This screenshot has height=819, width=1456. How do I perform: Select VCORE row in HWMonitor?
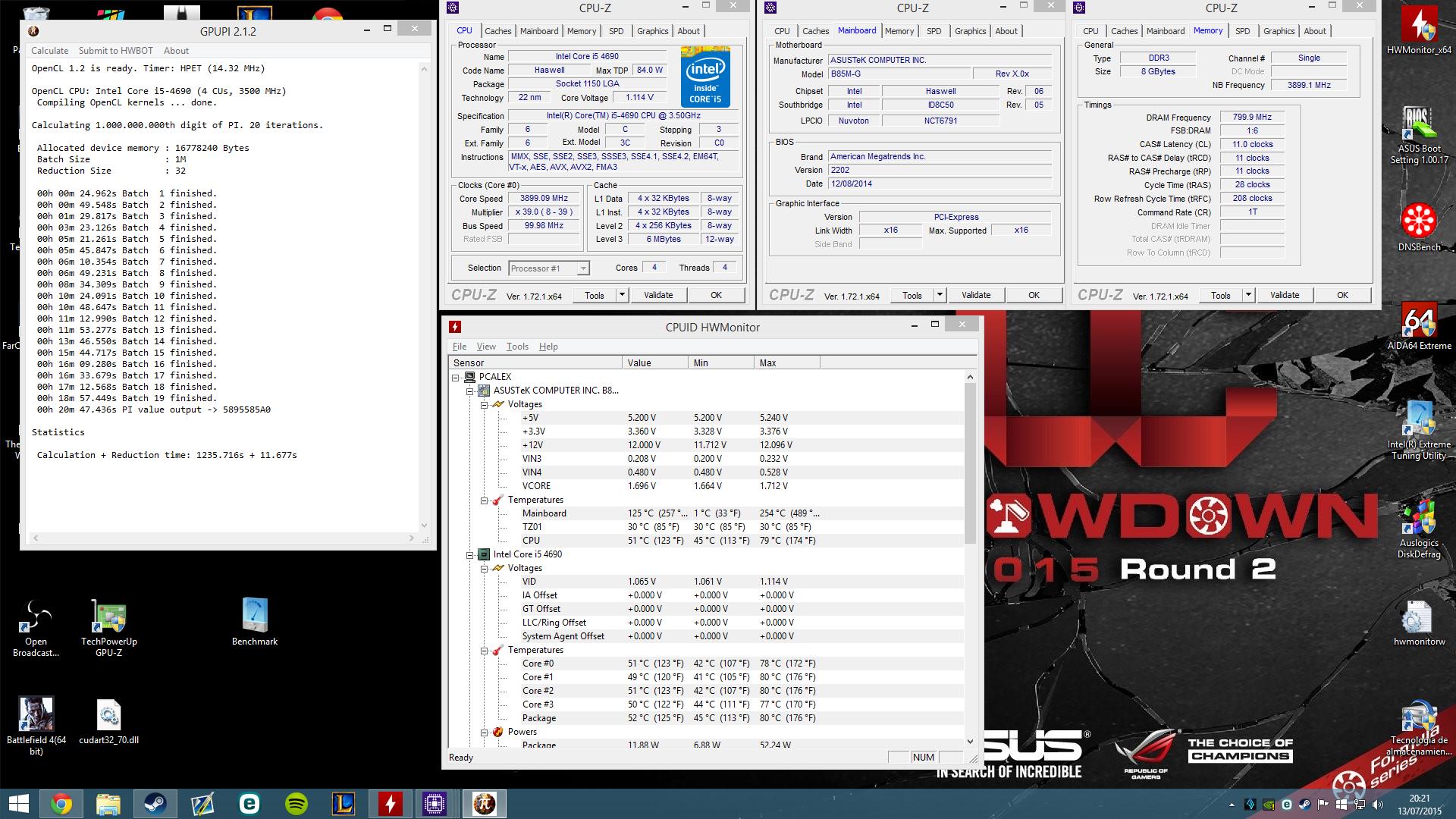tap(705, 486)
